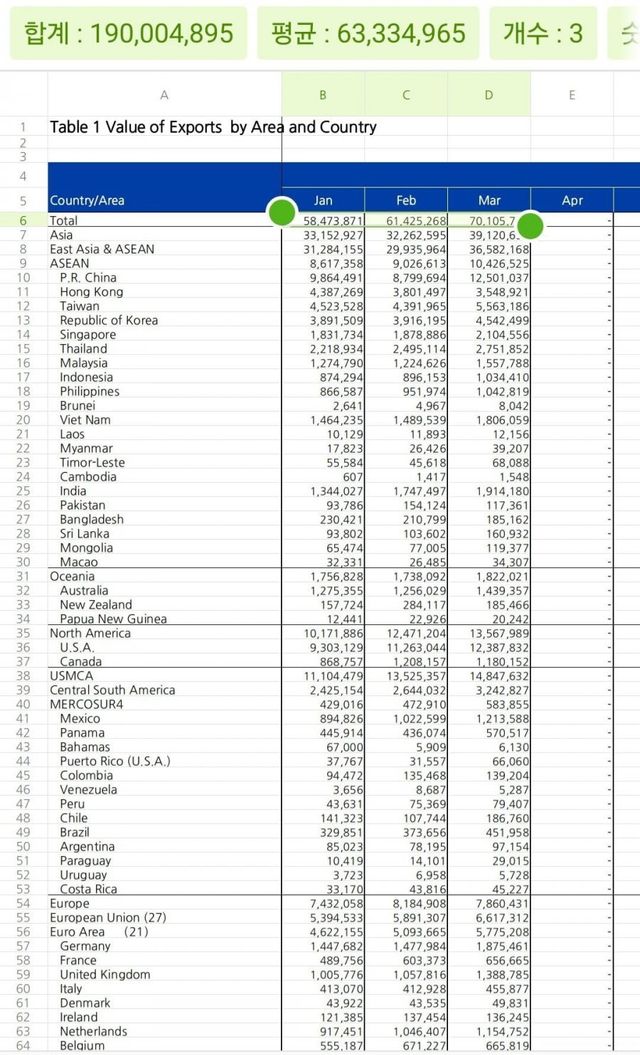Select column C header
The width and height of the screenshot is (640, 1055).
[406, 95]
